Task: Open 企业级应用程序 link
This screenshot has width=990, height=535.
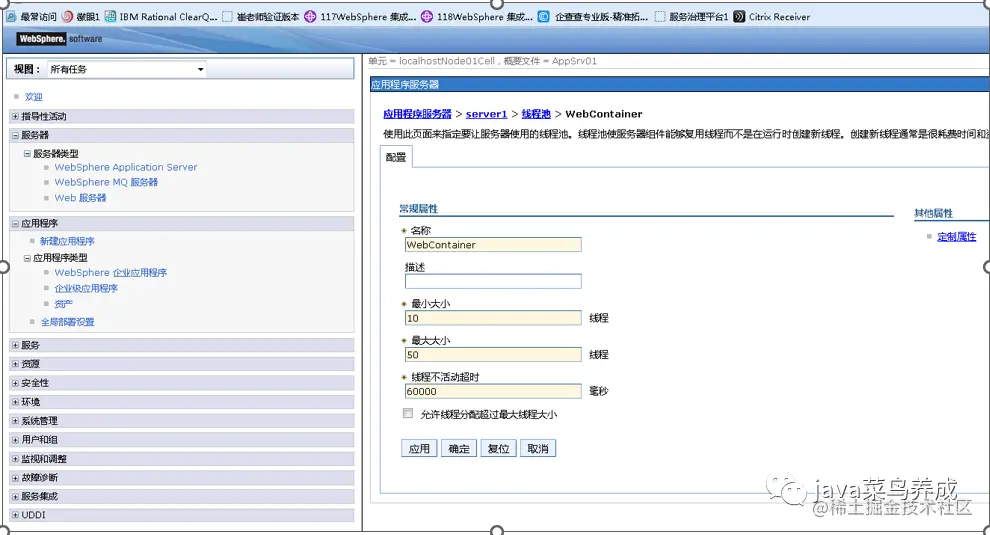Action: point(86,288)
